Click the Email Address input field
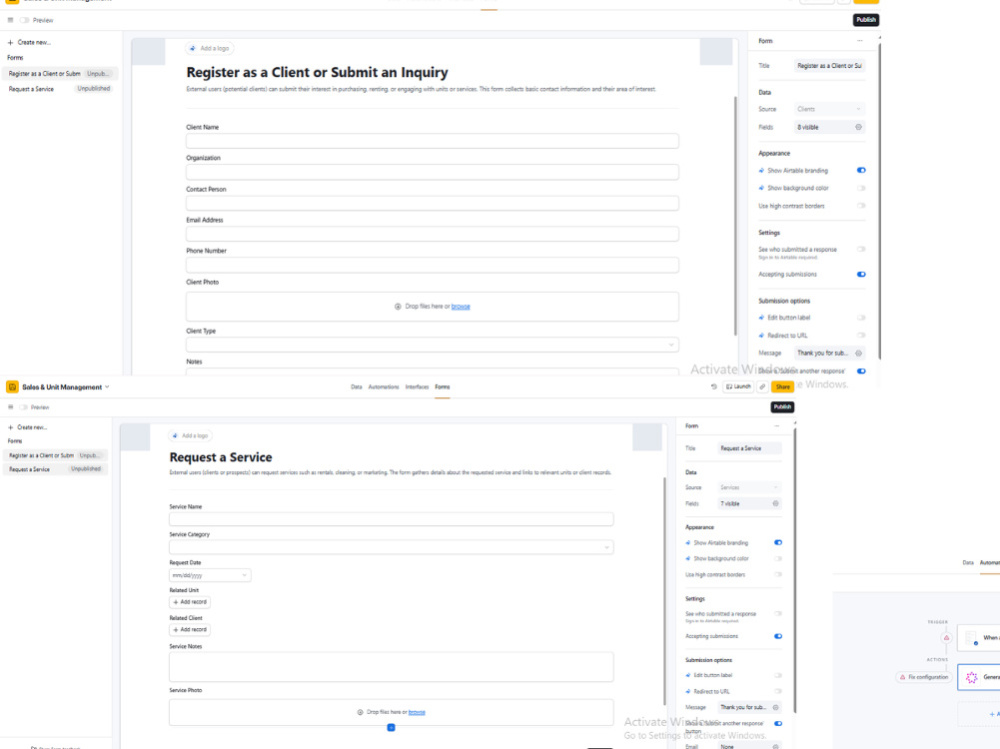1000x749 pixels. (432, 234)
